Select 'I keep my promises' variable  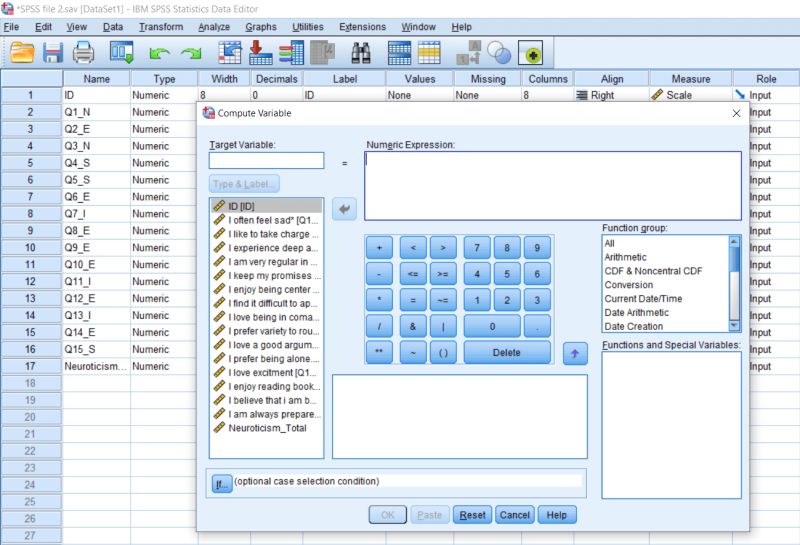(266, 276)
